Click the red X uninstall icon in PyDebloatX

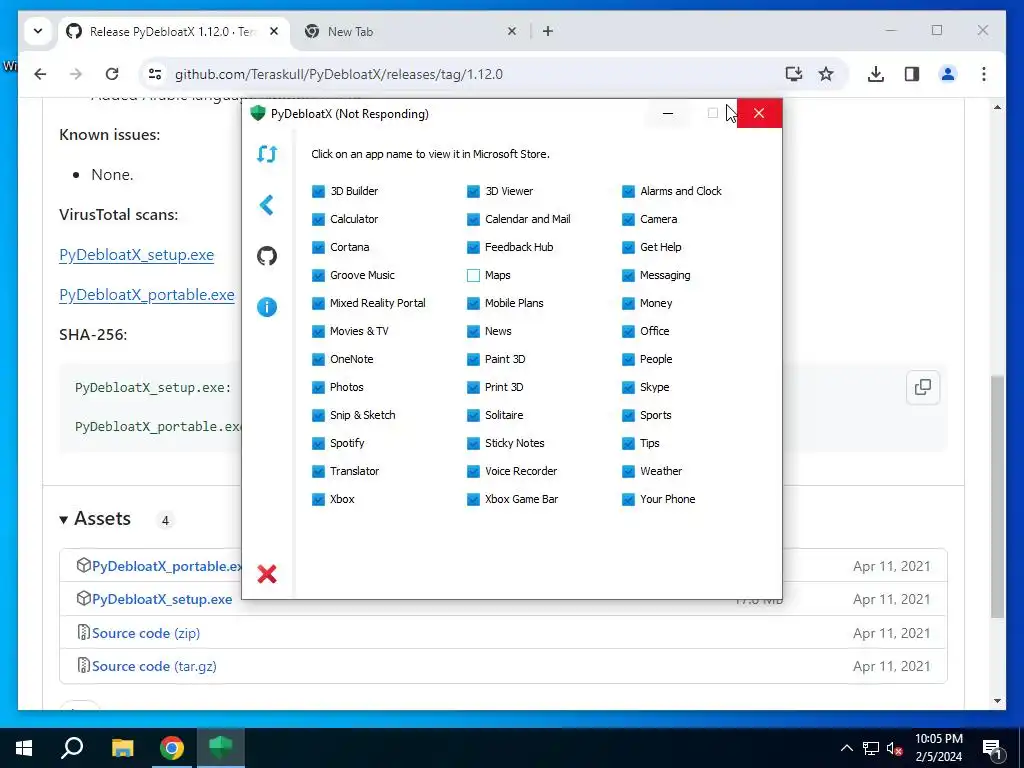coord(266,574)
